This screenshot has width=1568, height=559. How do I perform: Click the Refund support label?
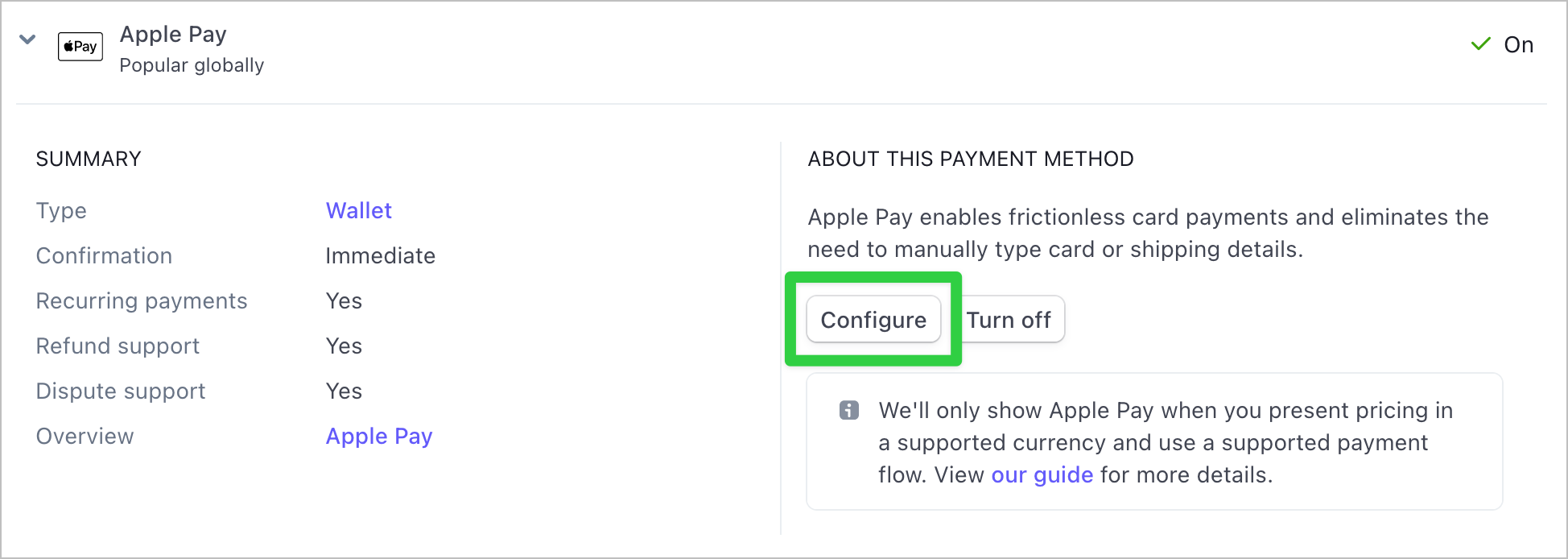[x=118, y=346]
